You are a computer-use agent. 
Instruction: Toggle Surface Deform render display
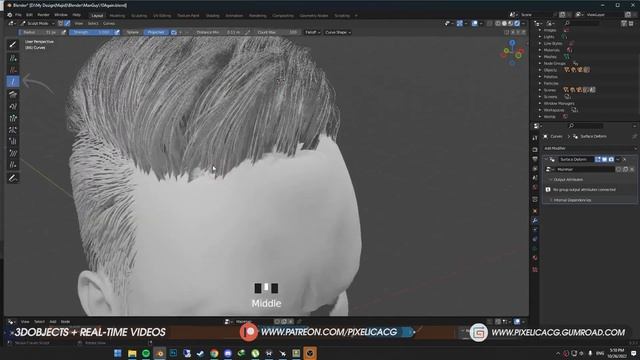pos(611,160)
